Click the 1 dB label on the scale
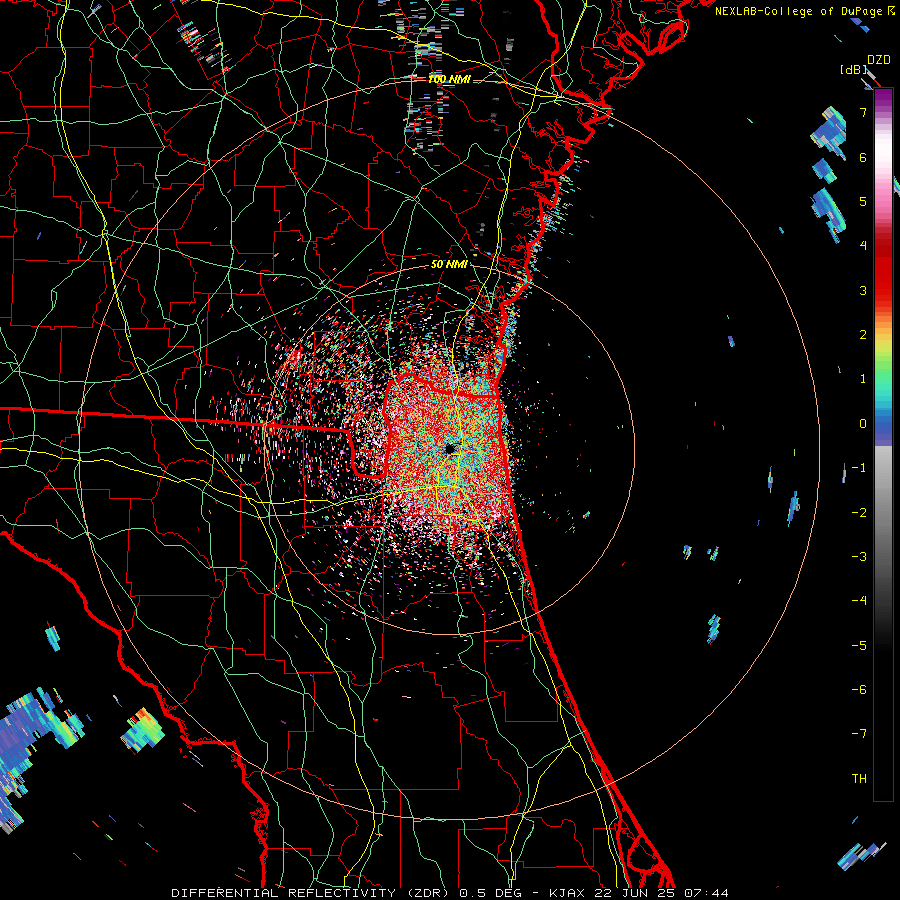Screen dimensions: 900x900 point(863,379)
